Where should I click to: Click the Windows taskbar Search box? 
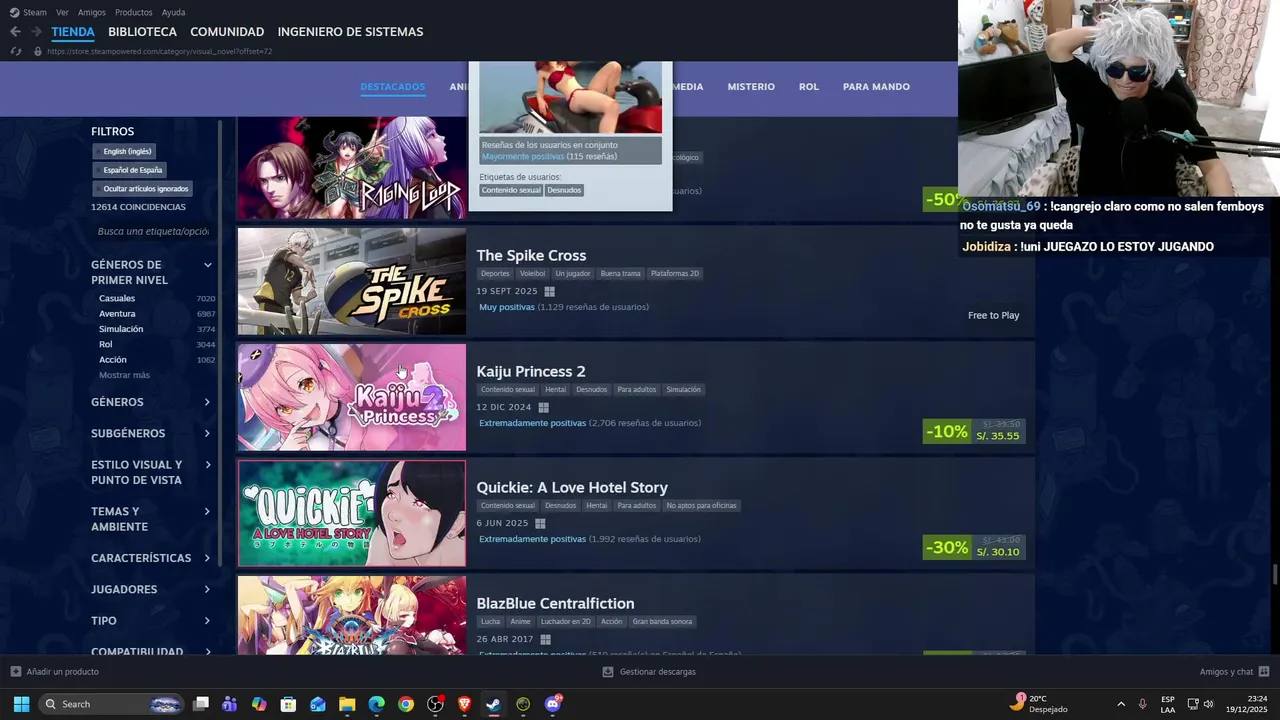click(x=112, y=704)
